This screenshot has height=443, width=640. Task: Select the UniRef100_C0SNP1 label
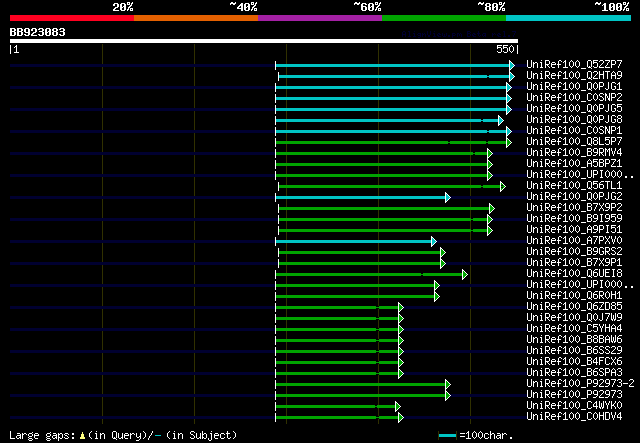pyautogui.click(x=574, y=131)
